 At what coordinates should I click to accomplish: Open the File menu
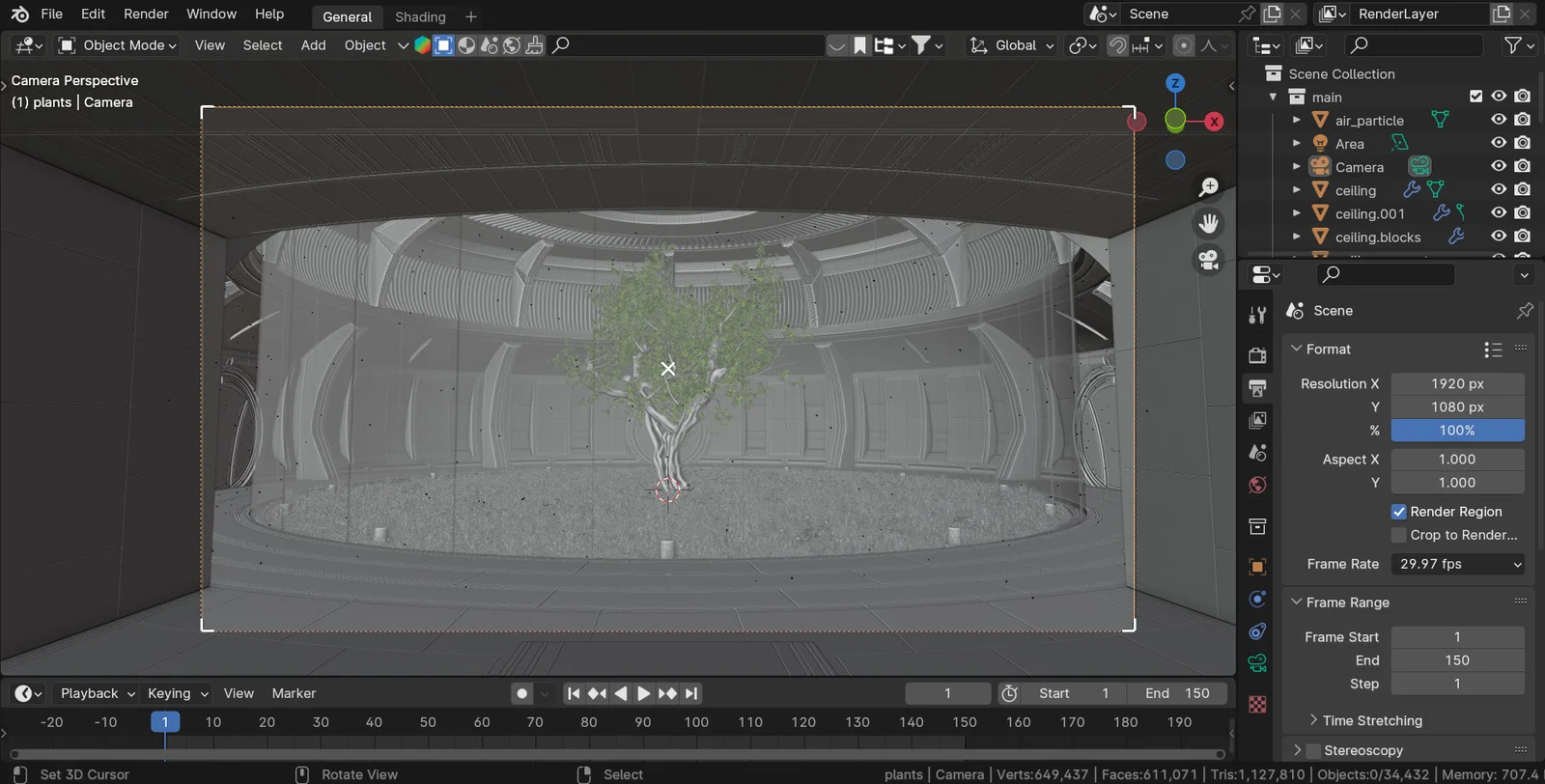52,14
